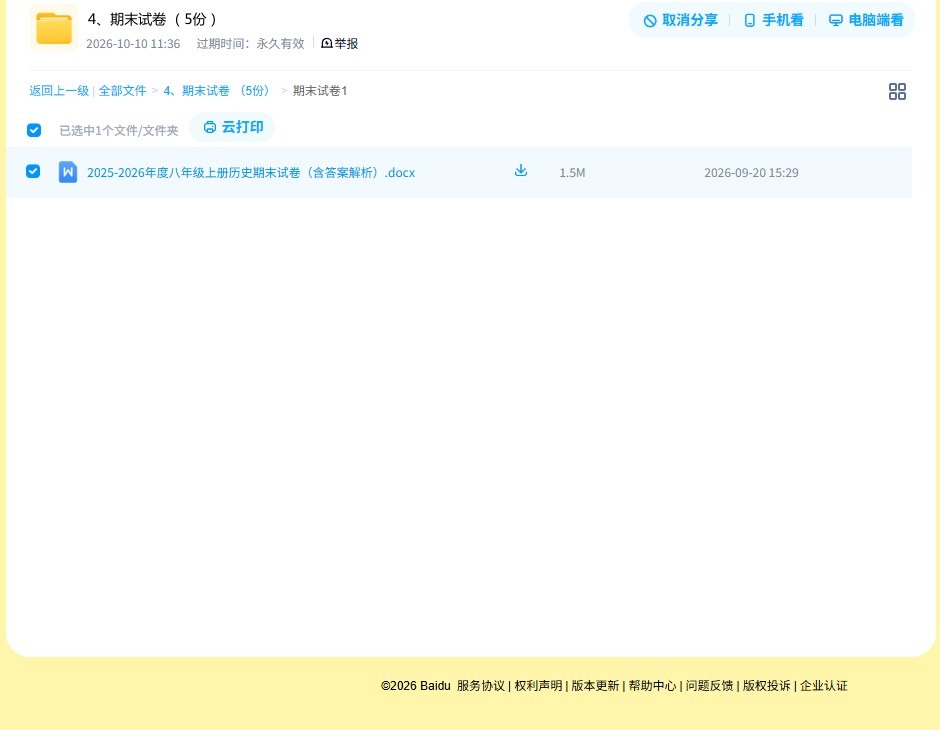Cancel sharing with 取消分享 button
This screenshot has width=940, height=730.
(x=680, y=20)
